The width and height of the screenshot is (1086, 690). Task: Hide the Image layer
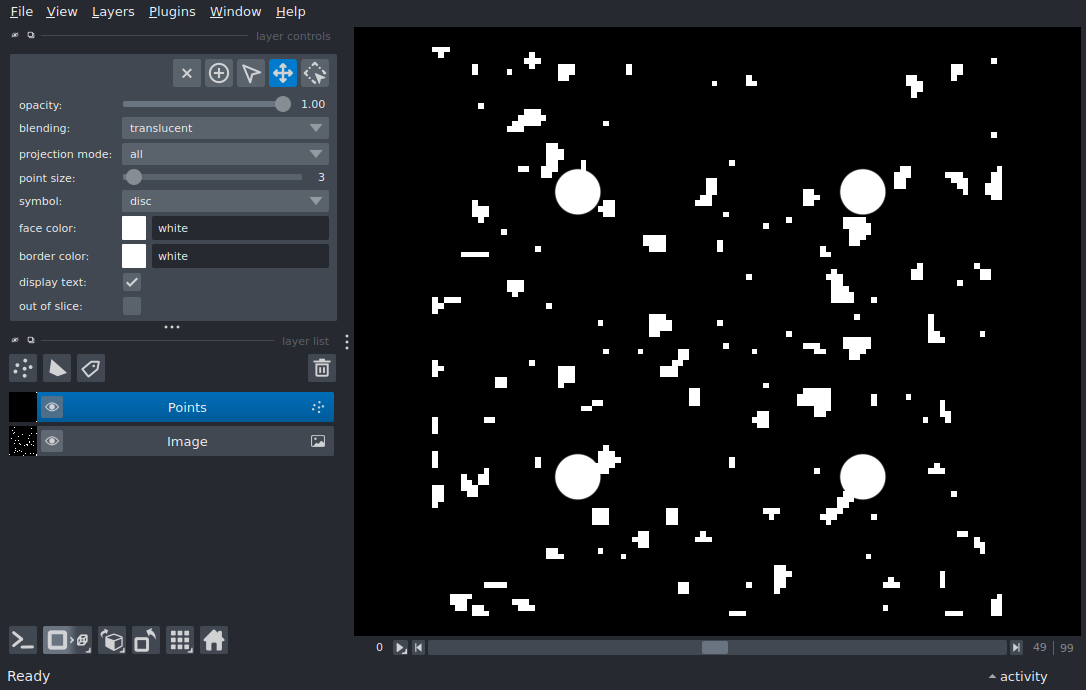click(52, 441)
